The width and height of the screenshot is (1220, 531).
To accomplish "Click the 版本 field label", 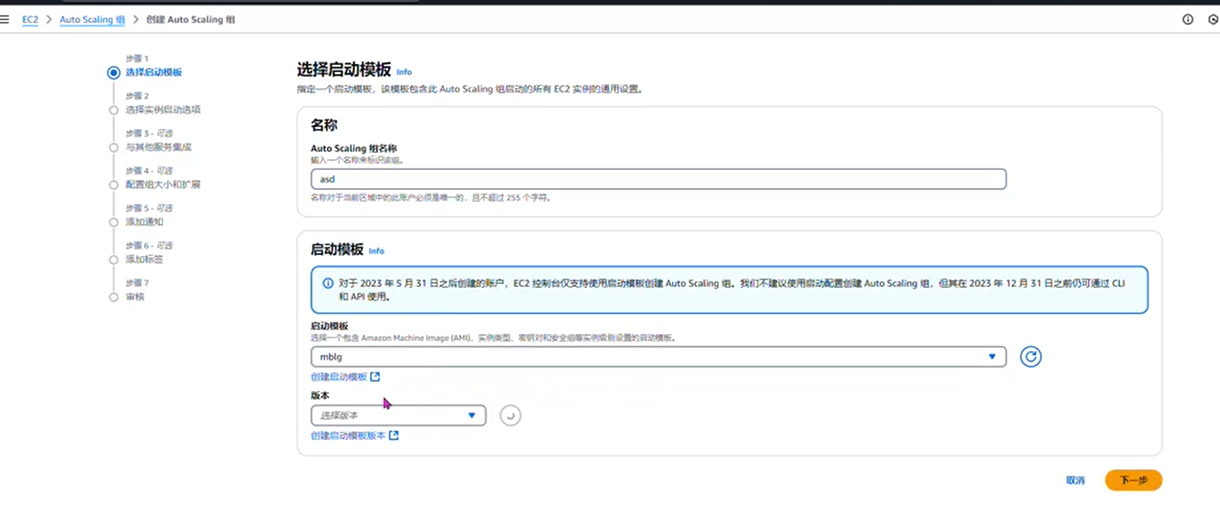I will (x=320, y=395).
